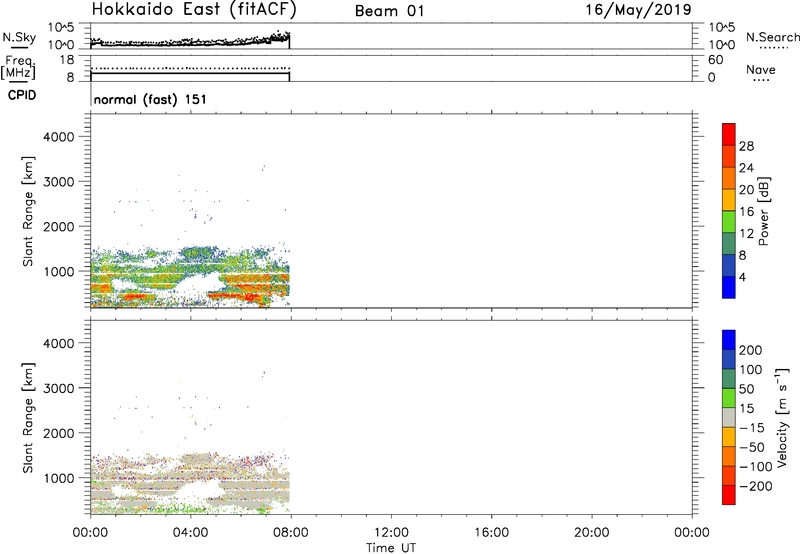
Task: Click power colorbar value '4'
Action: [742, 277]
